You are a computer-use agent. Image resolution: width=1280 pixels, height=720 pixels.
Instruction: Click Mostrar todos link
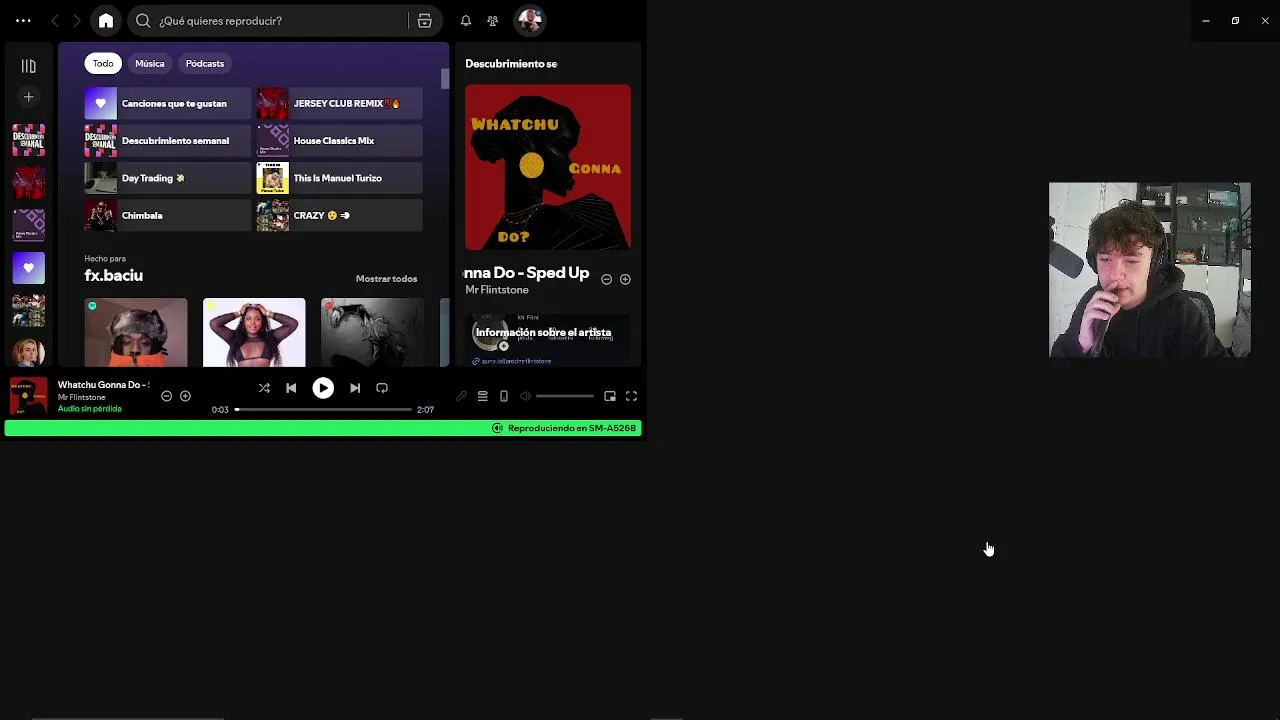click(x=386, y=279)
